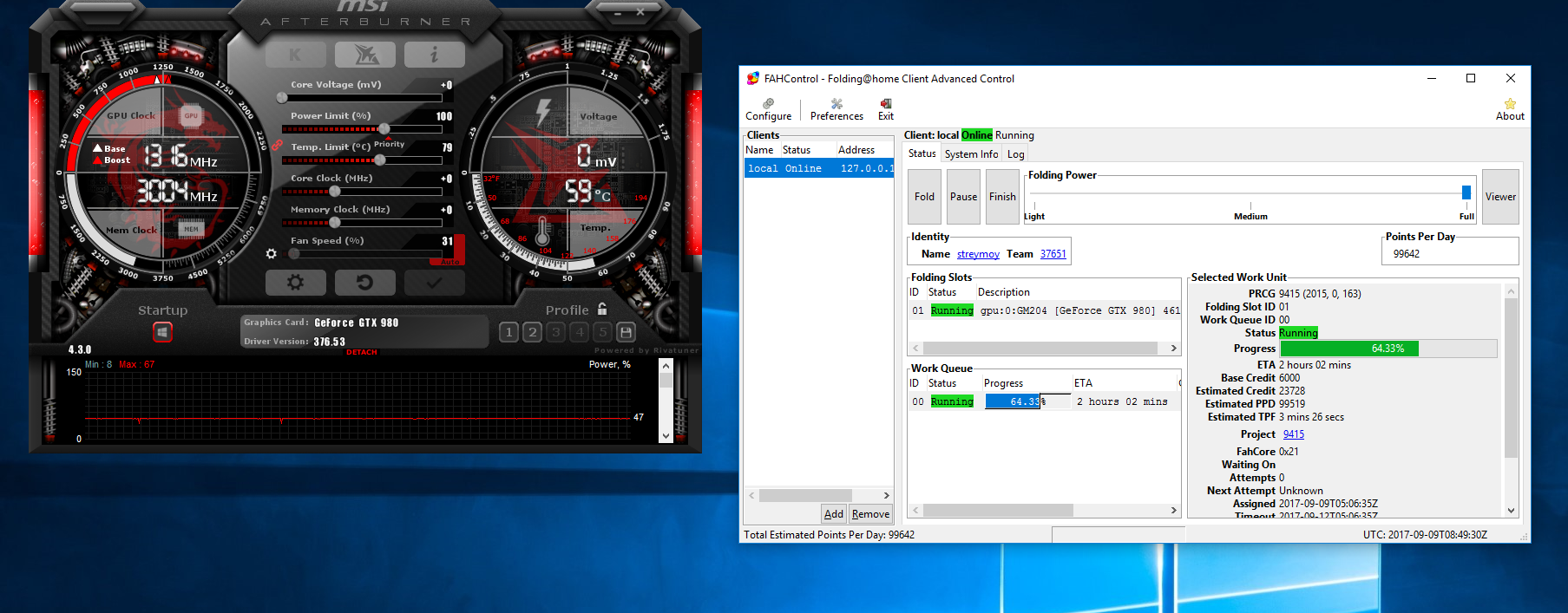Open fan speed settings gear icon
1568x613 pixels.
click(271, 254)
